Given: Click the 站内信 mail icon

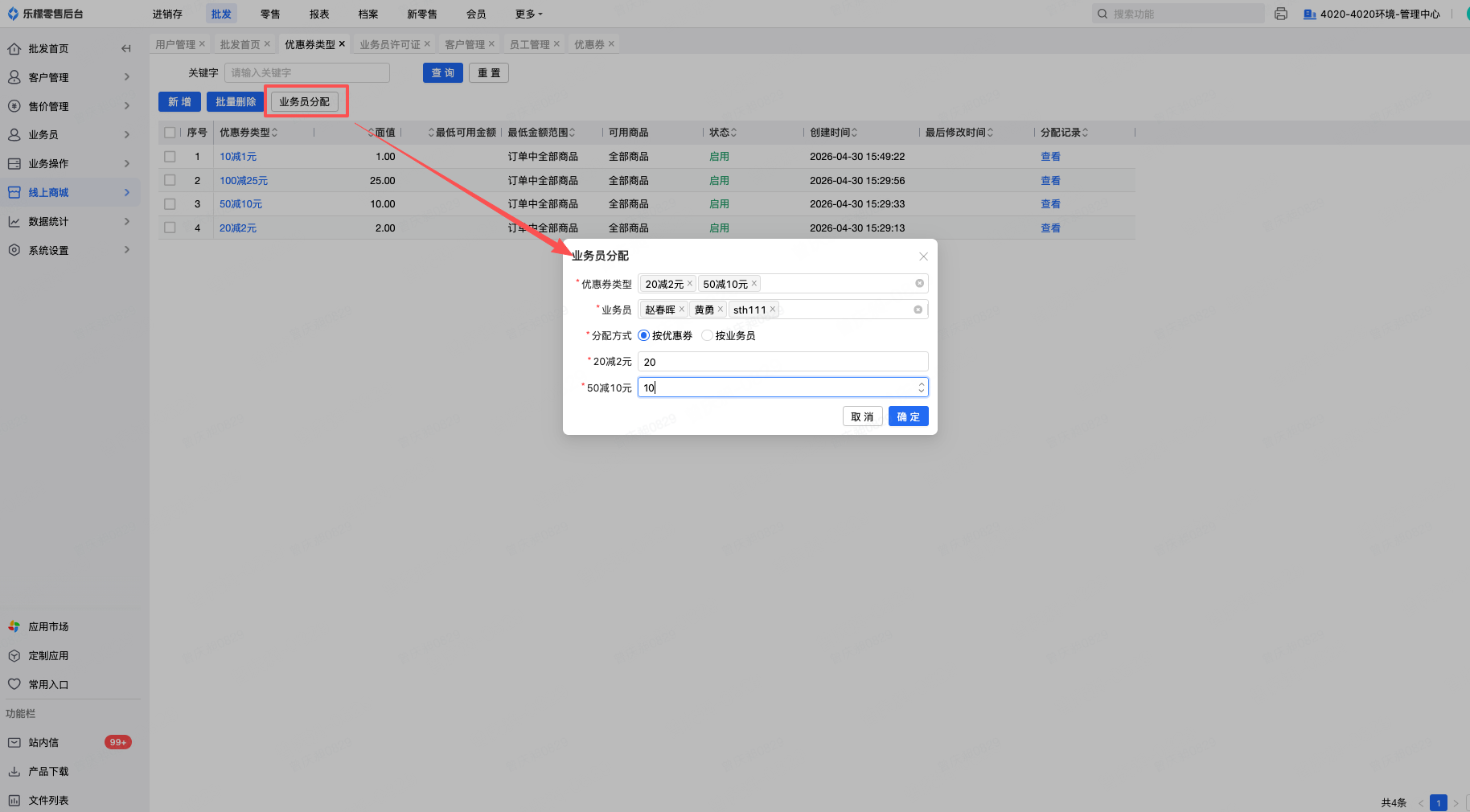Looking at the screenshot, I should click(x=14, y=743).
